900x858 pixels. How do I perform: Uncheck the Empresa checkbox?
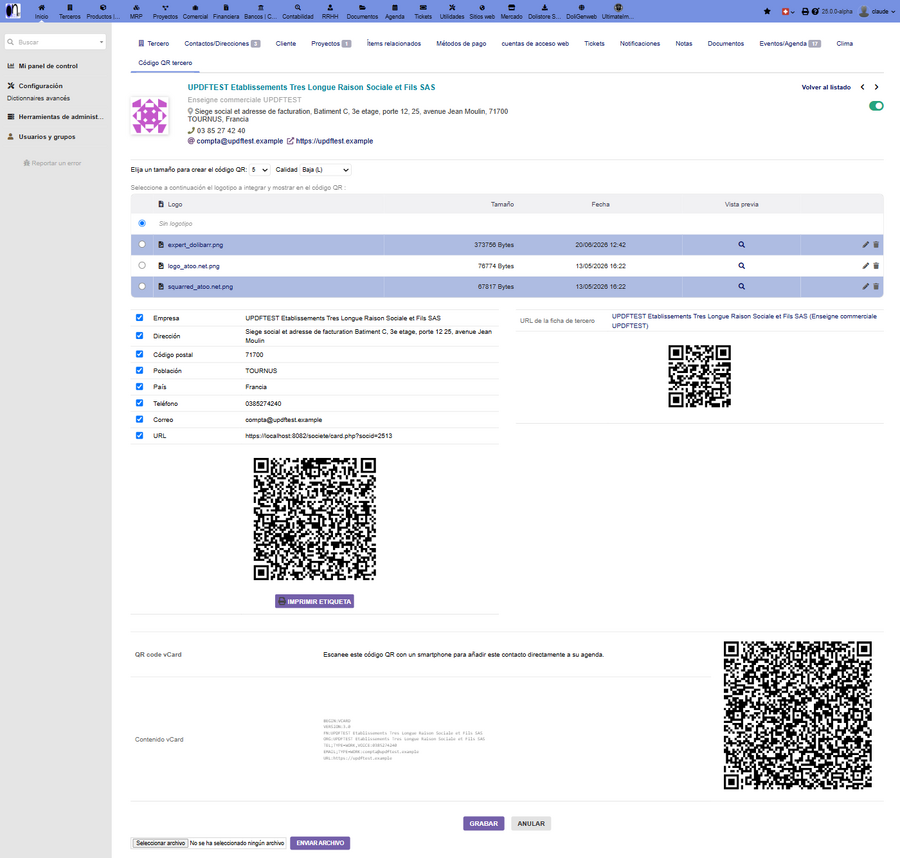pyautogui.click(x=139, y=317)
